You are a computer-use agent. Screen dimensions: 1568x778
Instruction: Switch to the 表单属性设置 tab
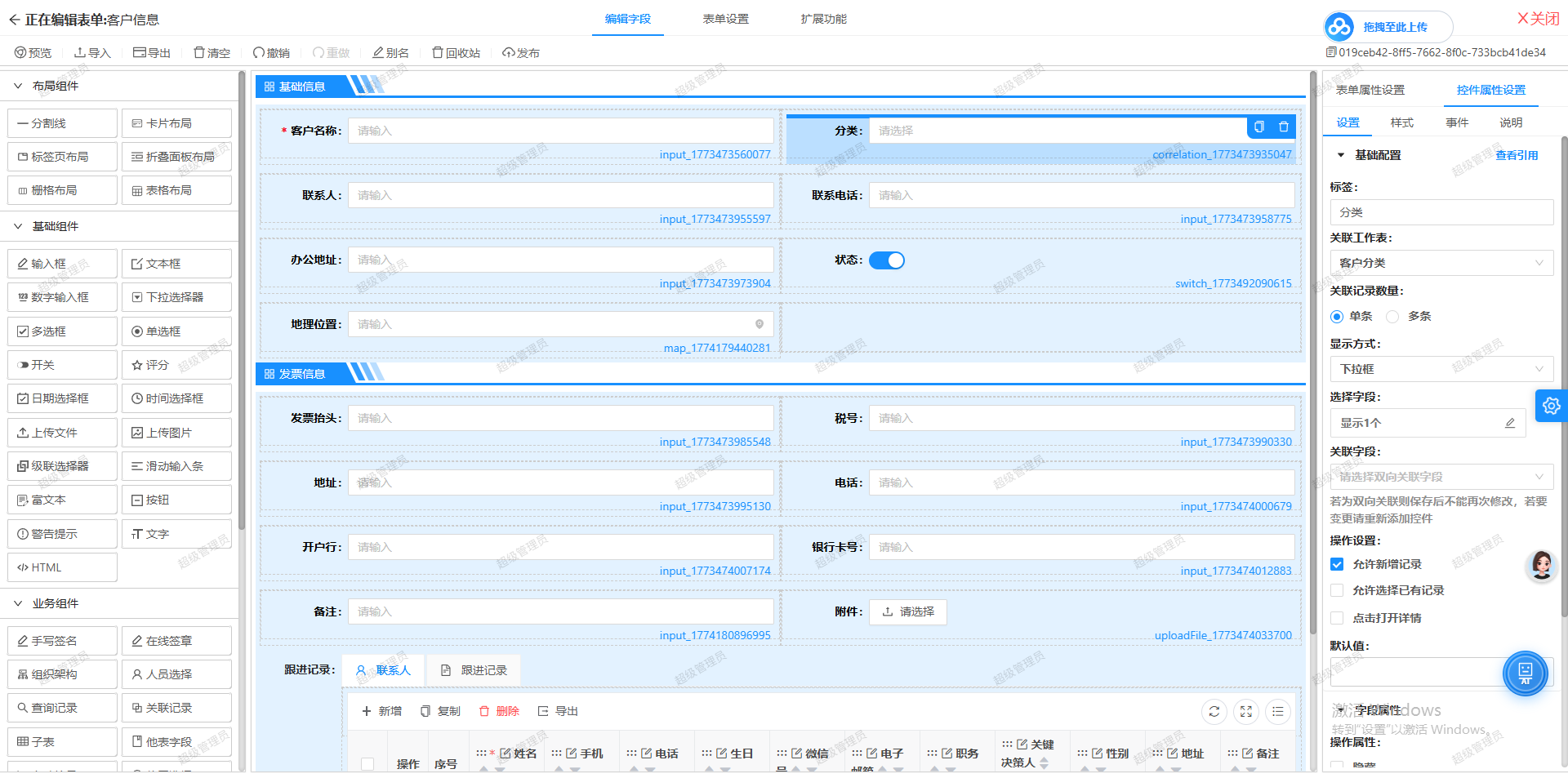[1370, 90]
